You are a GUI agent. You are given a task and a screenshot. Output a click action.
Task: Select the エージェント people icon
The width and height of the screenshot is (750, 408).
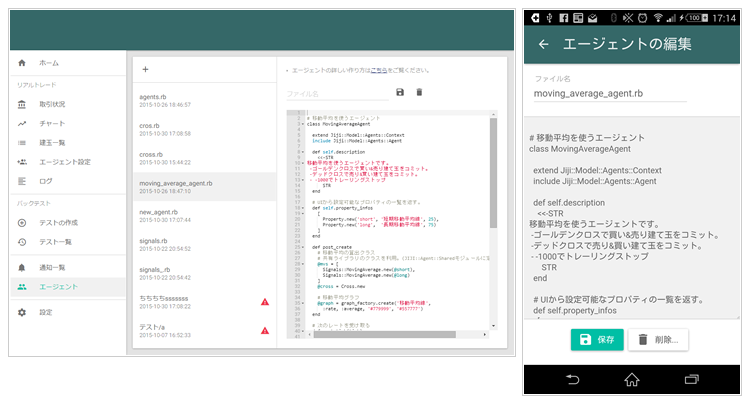point(22,287)
